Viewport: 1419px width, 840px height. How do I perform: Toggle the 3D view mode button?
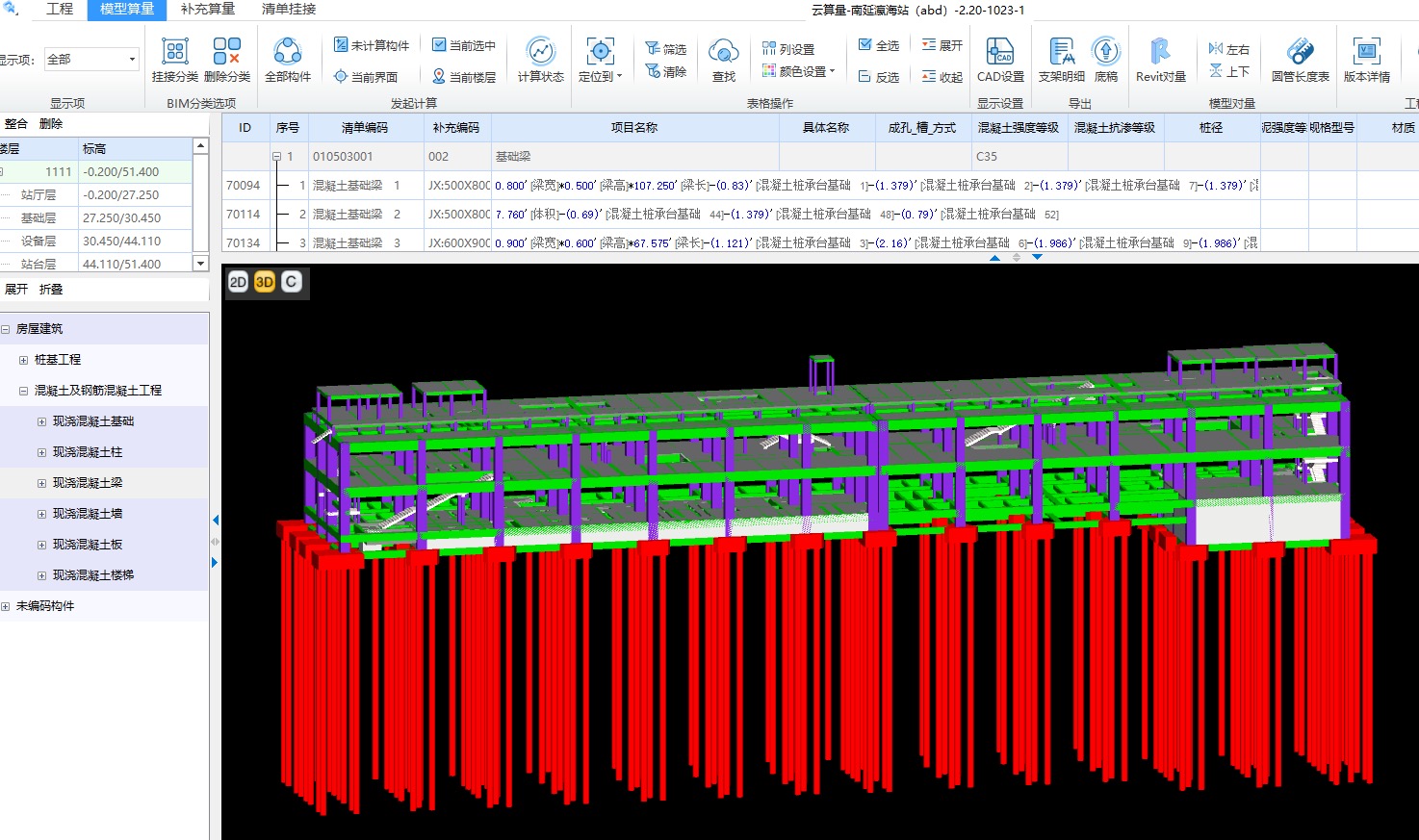pyautogui.click(x=265, y=281)
